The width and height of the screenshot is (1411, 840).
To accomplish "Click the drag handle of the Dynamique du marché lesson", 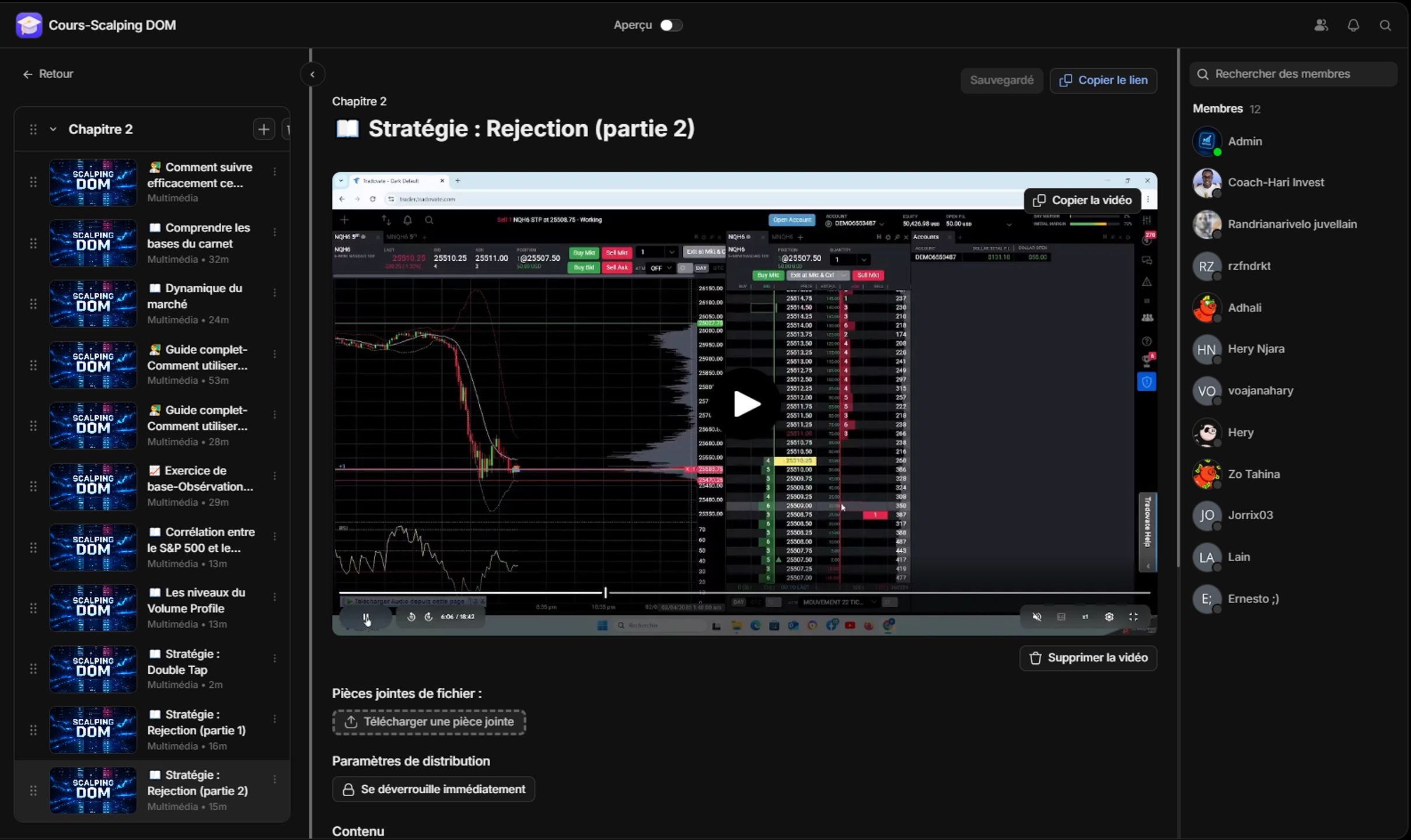I will point(33,303).
